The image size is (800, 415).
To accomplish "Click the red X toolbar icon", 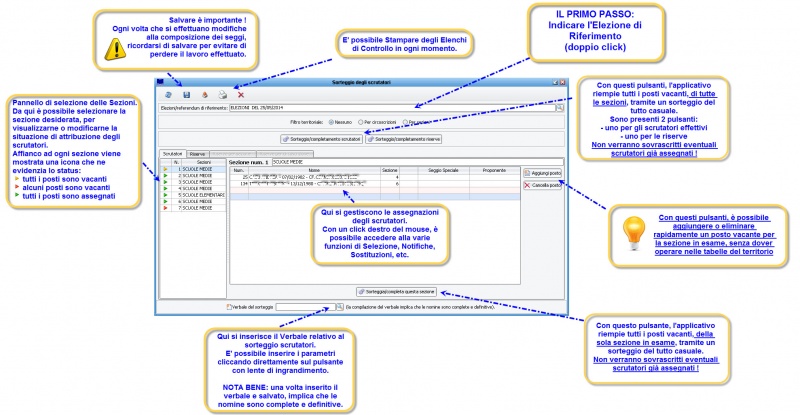I will pyautogui.click(x=241, y=95).
